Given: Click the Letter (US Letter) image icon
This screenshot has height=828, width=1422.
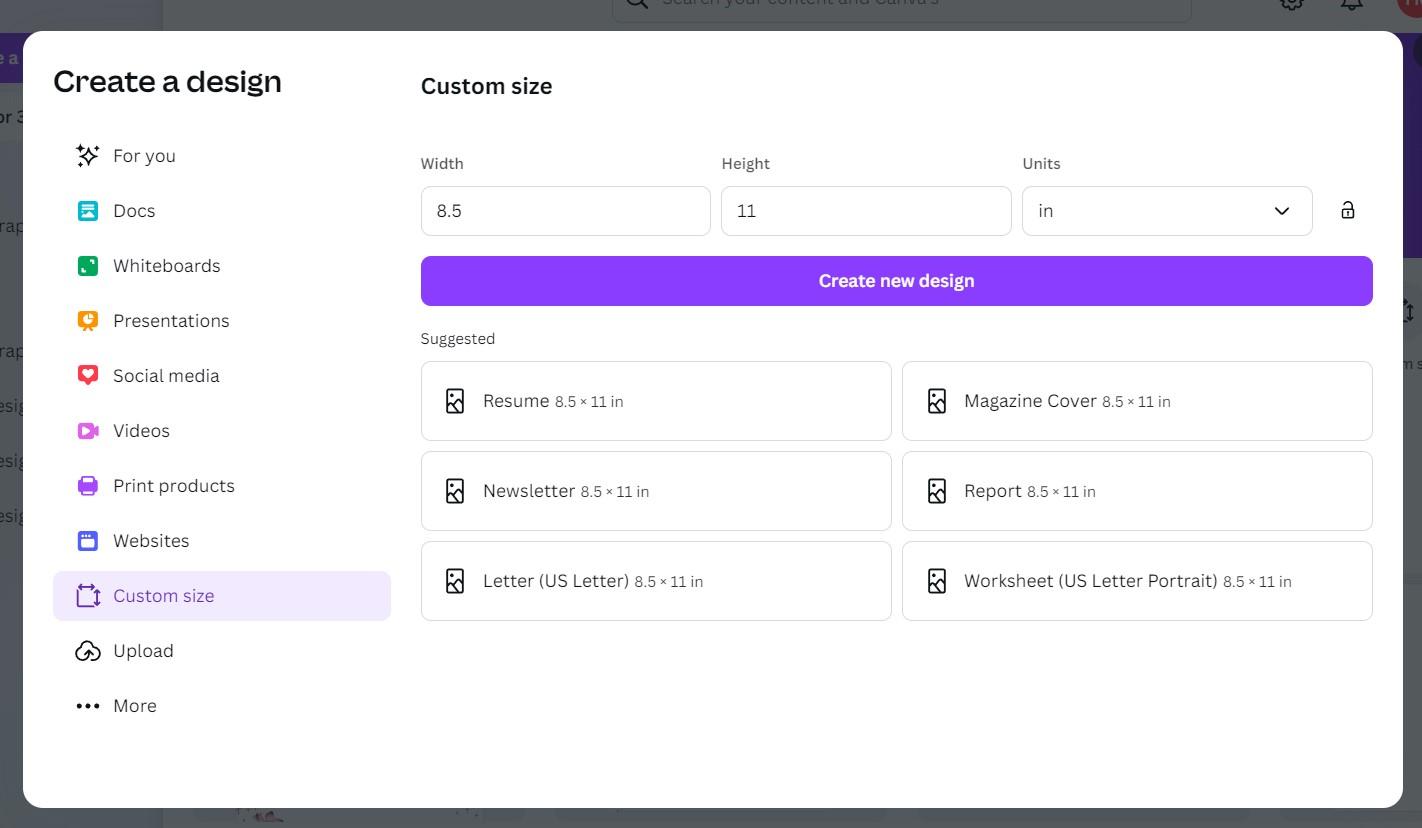Looking at the screenshot, I should pyautogui.click(x=455, y=581).
